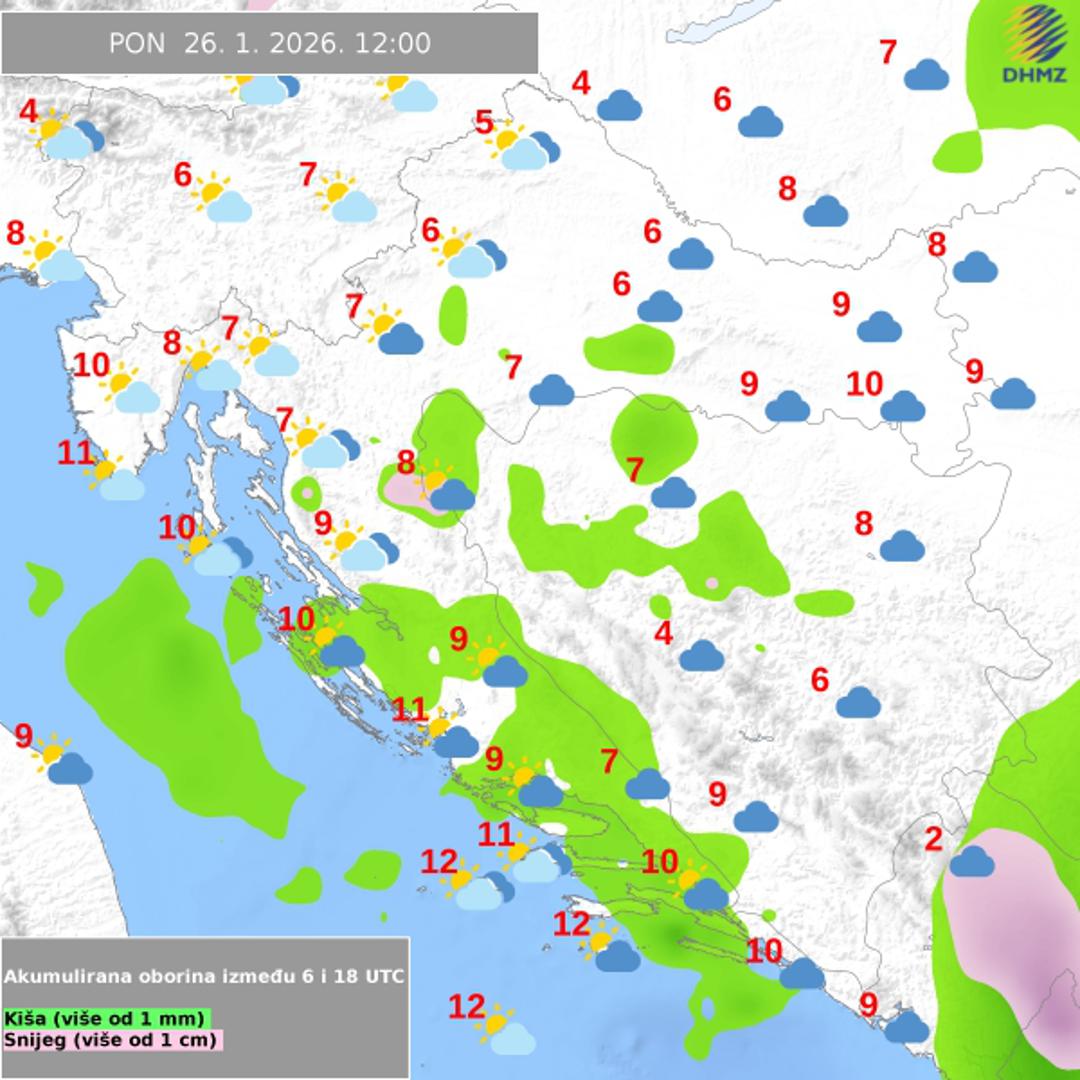The width and height of the screenshot is (1080, 1080).
Task: Select the cloud icon beside the far-east 9
Action: point(1012,394)
